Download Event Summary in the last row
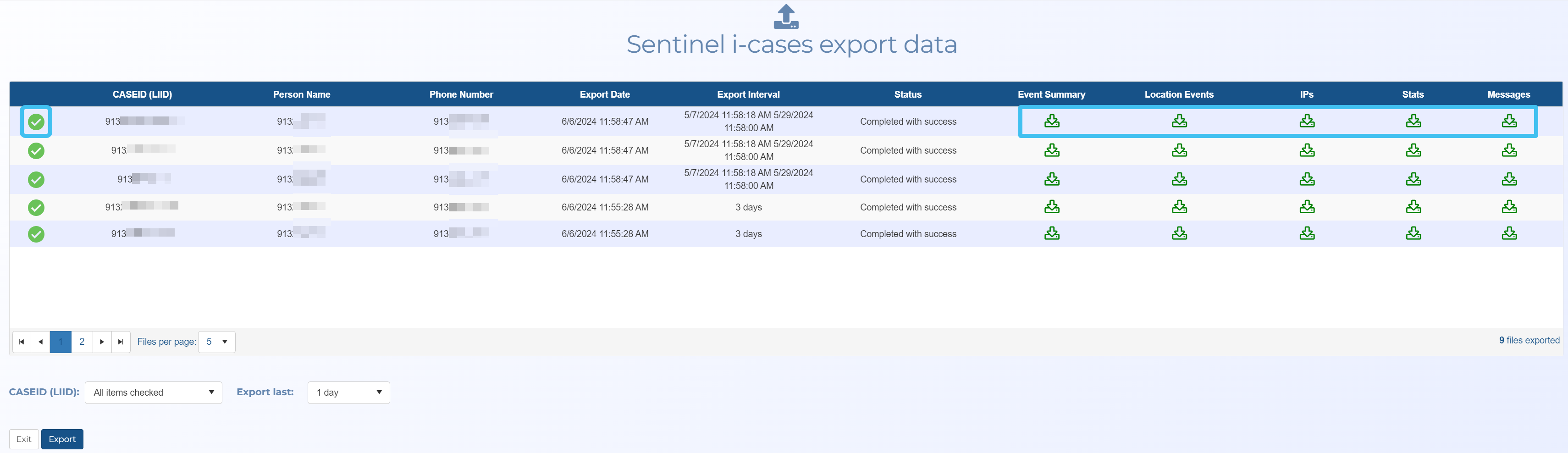The image size is (1568, 453). click(1051, 234)
